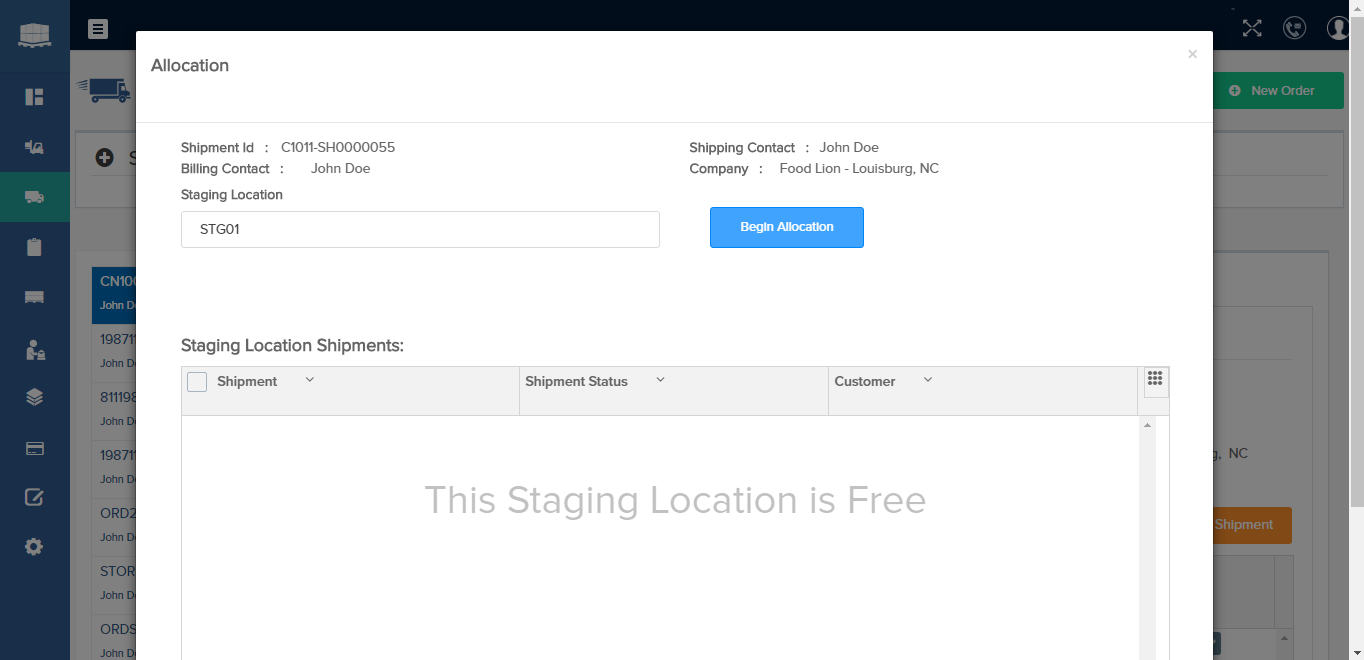Click the Billing Contact value John Doe
Viewport: 1364px width, 660px height.
[341, 168]
